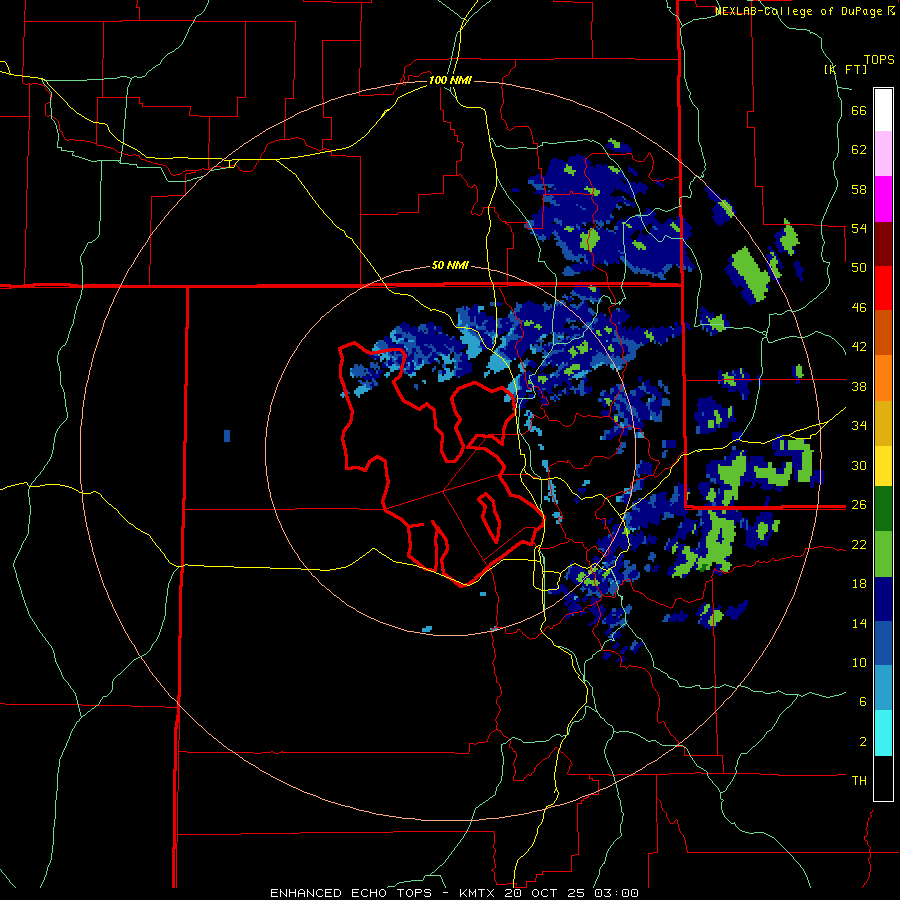Click the '22' legend value
900x900 pixels.
tap(859, 545)
